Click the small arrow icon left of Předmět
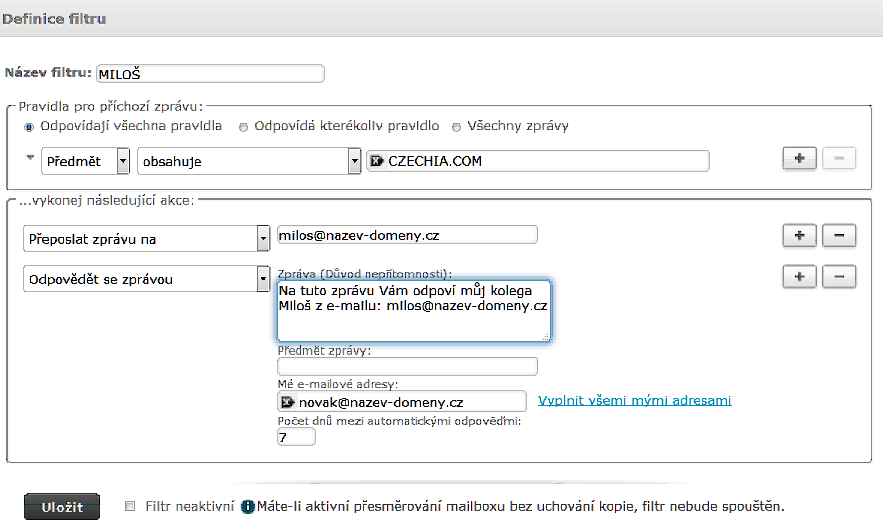The image size is (883, 526). point(30,158)
